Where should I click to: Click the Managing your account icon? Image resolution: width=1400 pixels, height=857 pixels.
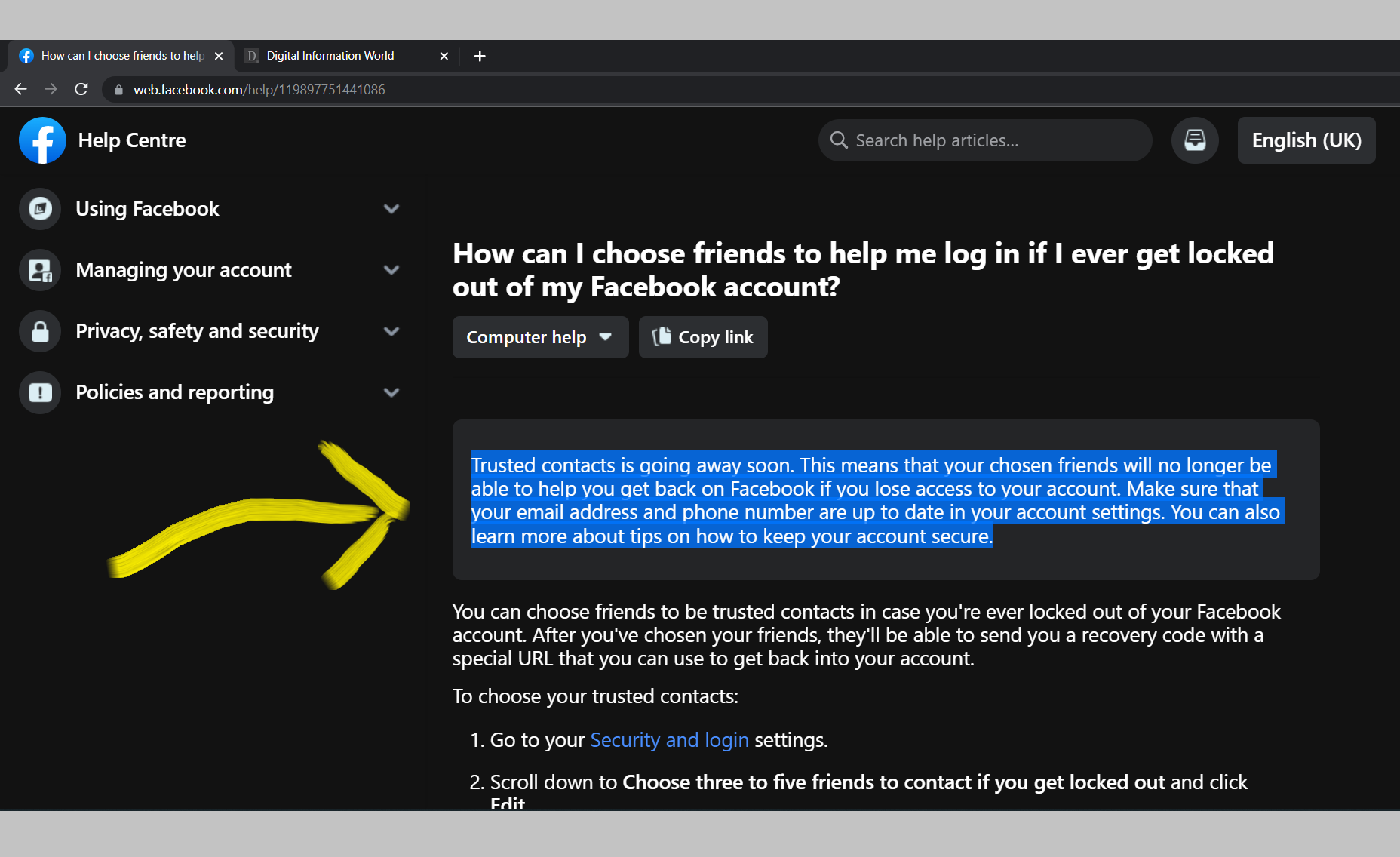pyautogui.click(x=40, y=270)
